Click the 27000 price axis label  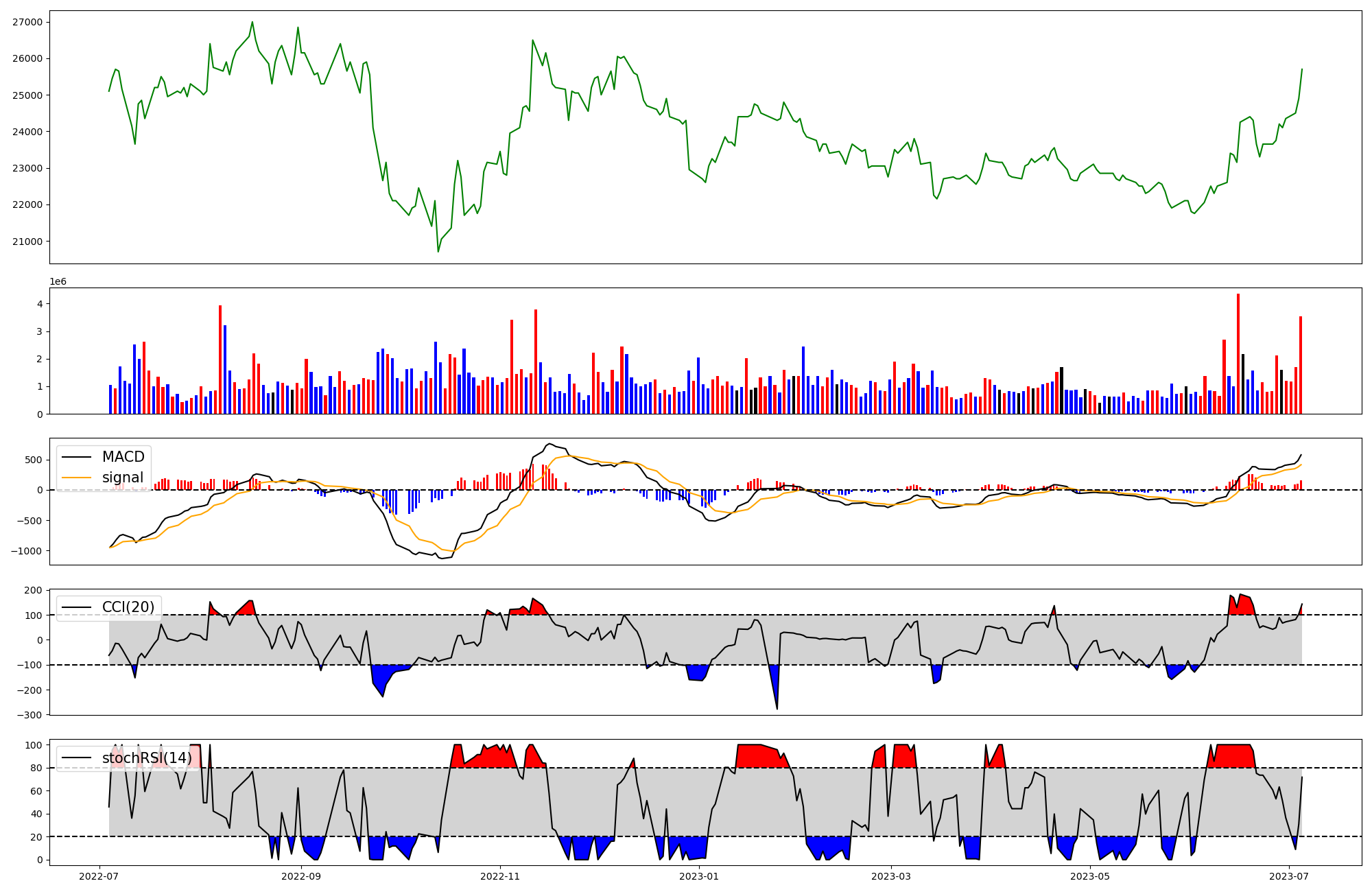click(27, 22)
